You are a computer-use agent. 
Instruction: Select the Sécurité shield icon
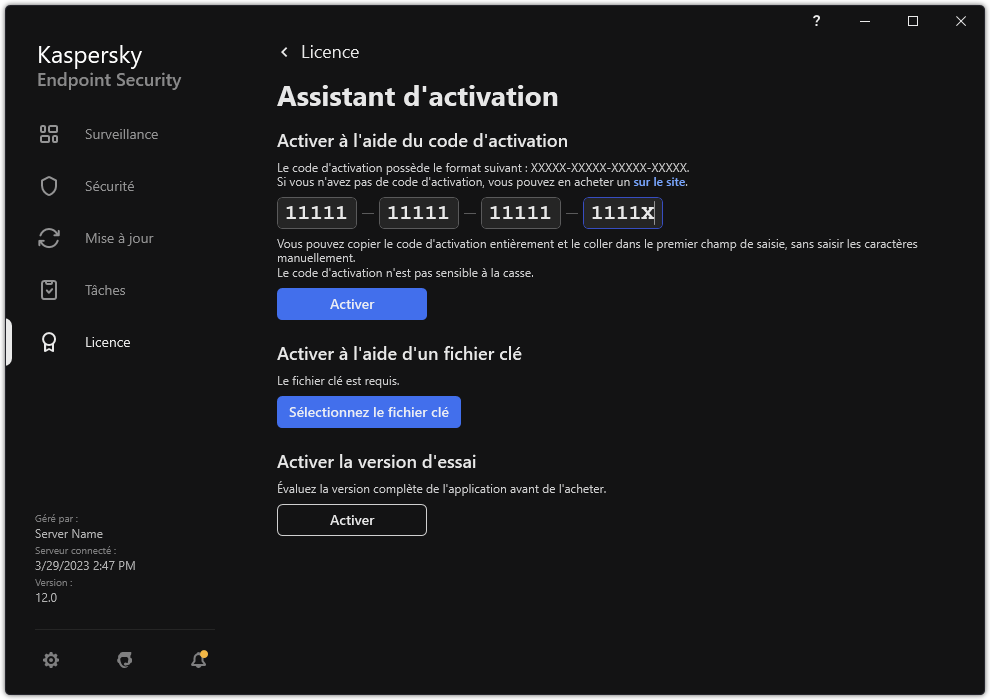49,185
